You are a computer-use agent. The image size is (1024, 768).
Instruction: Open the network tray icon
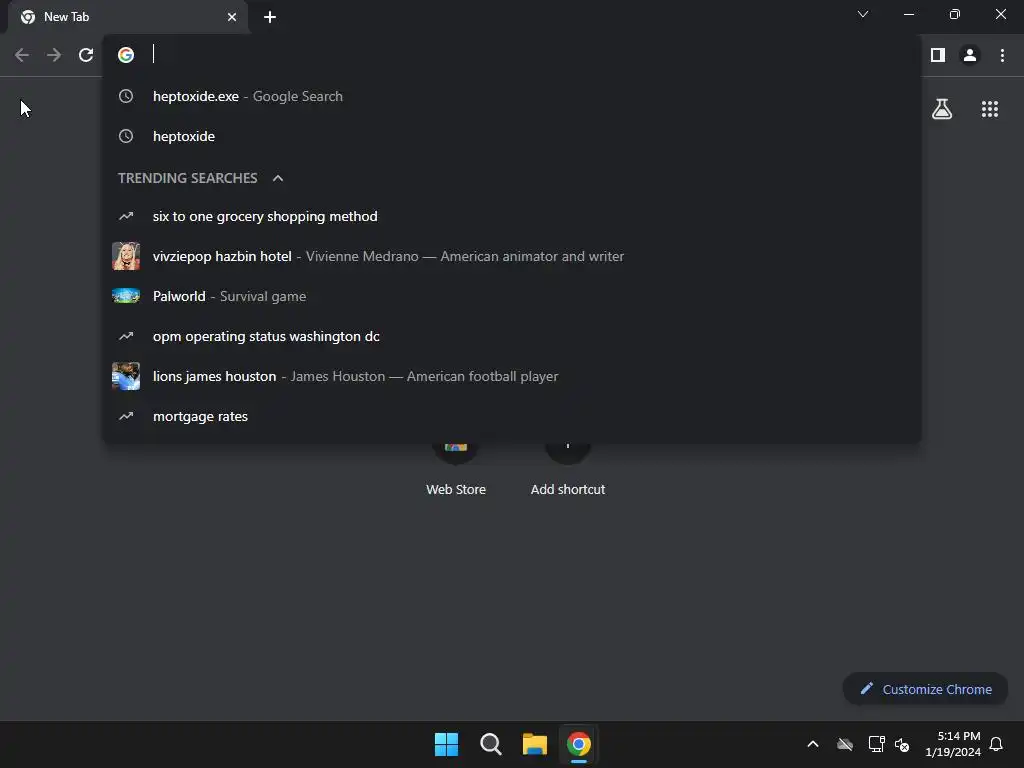pyautogui.click(x=876, y=744)
